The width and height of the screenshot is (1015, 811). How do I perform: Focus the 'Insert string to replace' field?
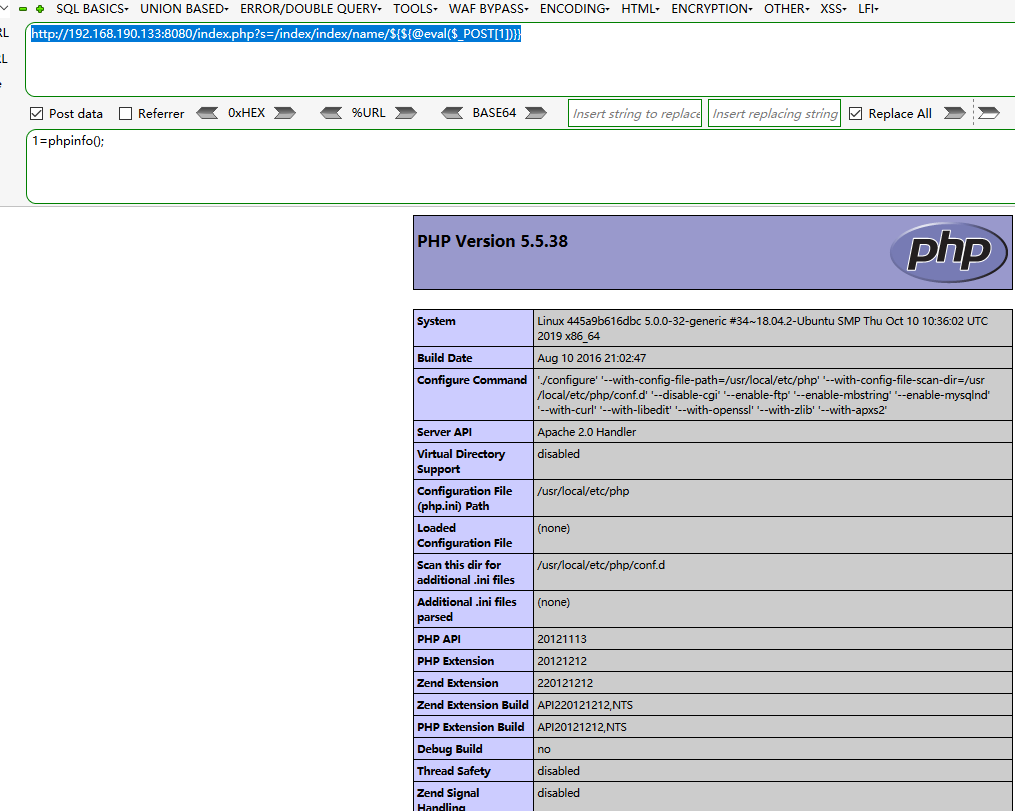point(635,113)
